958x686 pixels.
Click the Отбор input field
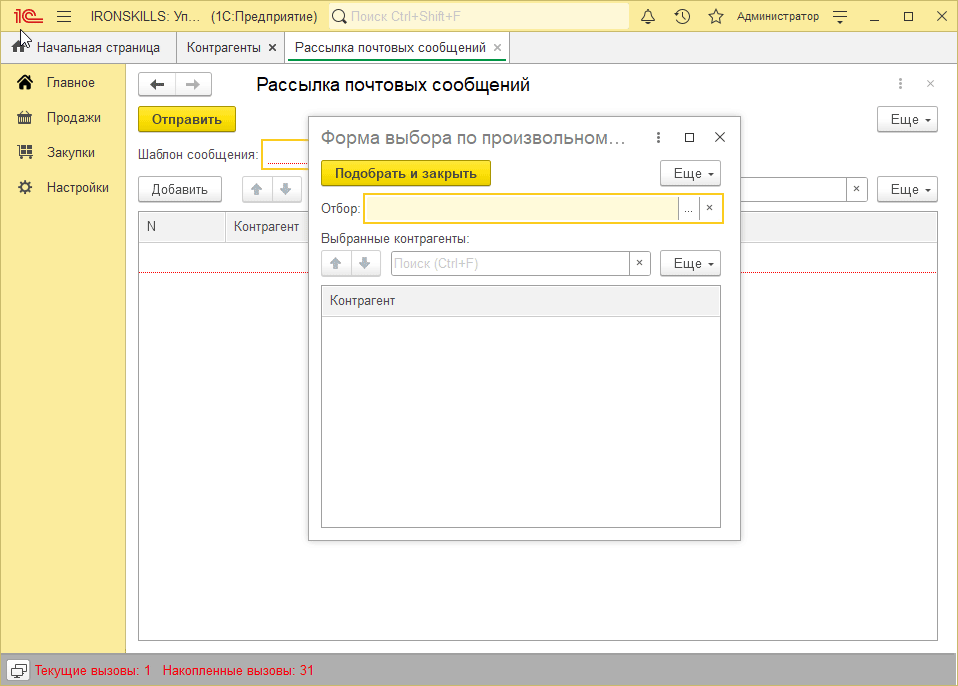point(520,208)
